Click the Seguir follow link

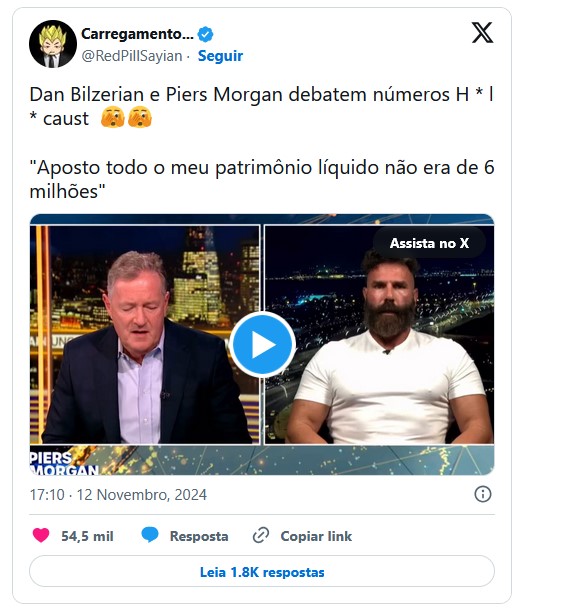coord(220,56)
